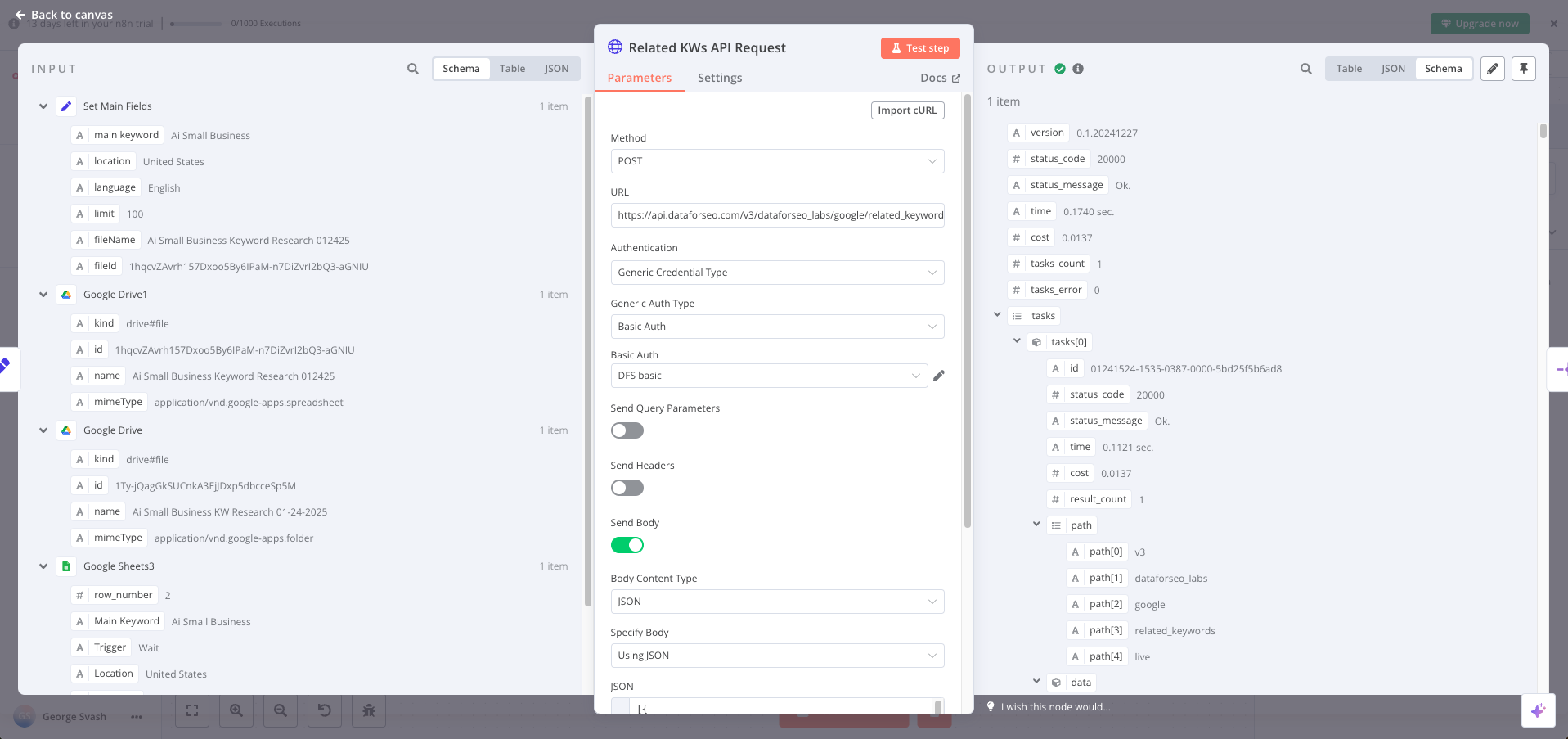Click the back arrow to canvas

pos(20,15)
